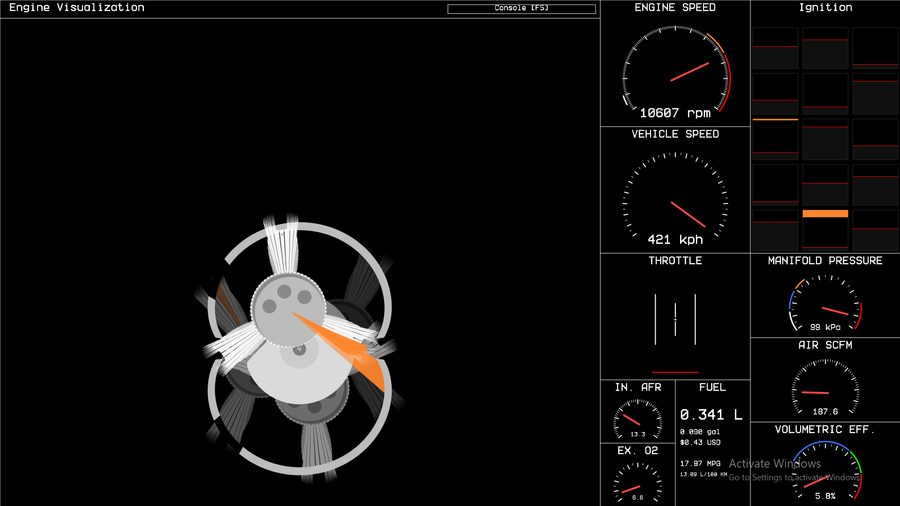Select the engine speed tachometer gauge needle
The image size is (900, 506).
coord(690,72)
